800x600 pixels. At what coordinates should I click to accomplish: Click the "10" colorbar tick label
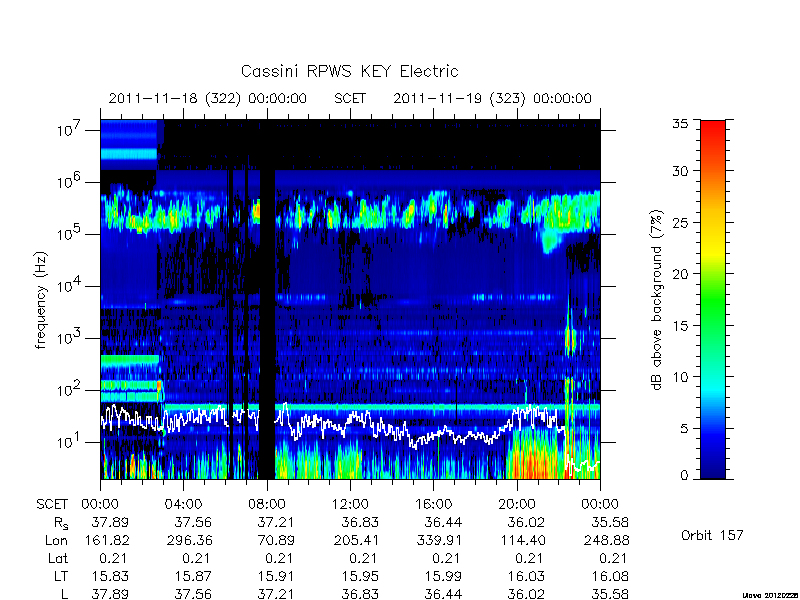680,377
